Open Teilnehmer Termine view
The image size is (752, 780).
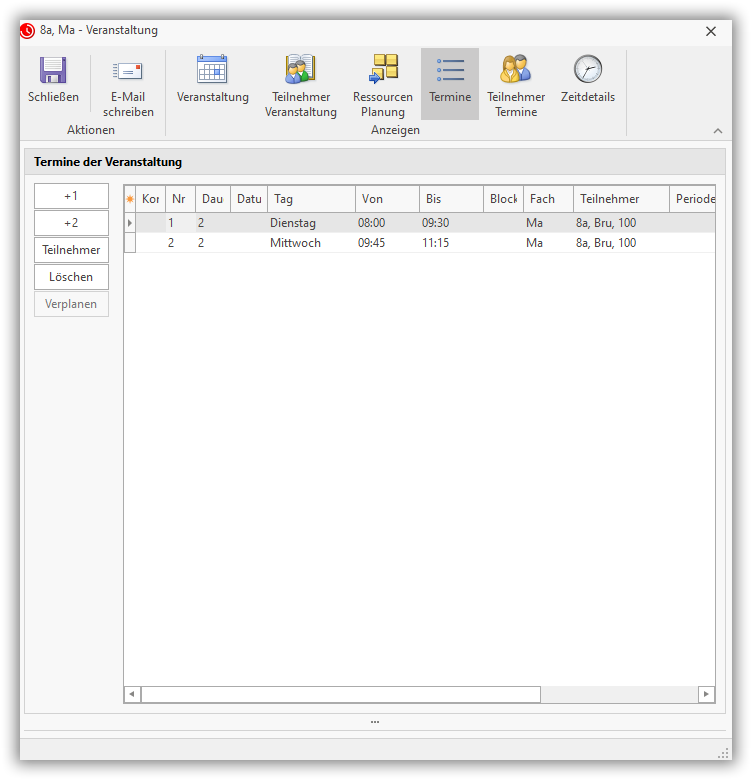click(516, 70)
